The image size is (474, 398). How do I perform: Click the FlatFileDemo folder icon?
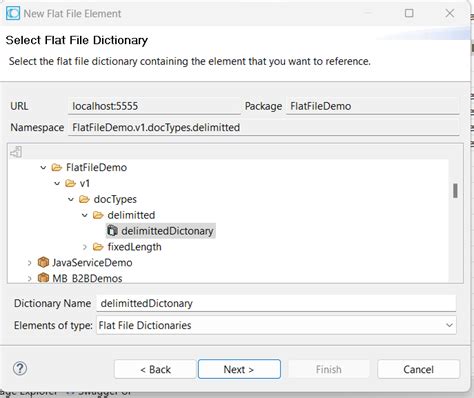coord(57,167)
